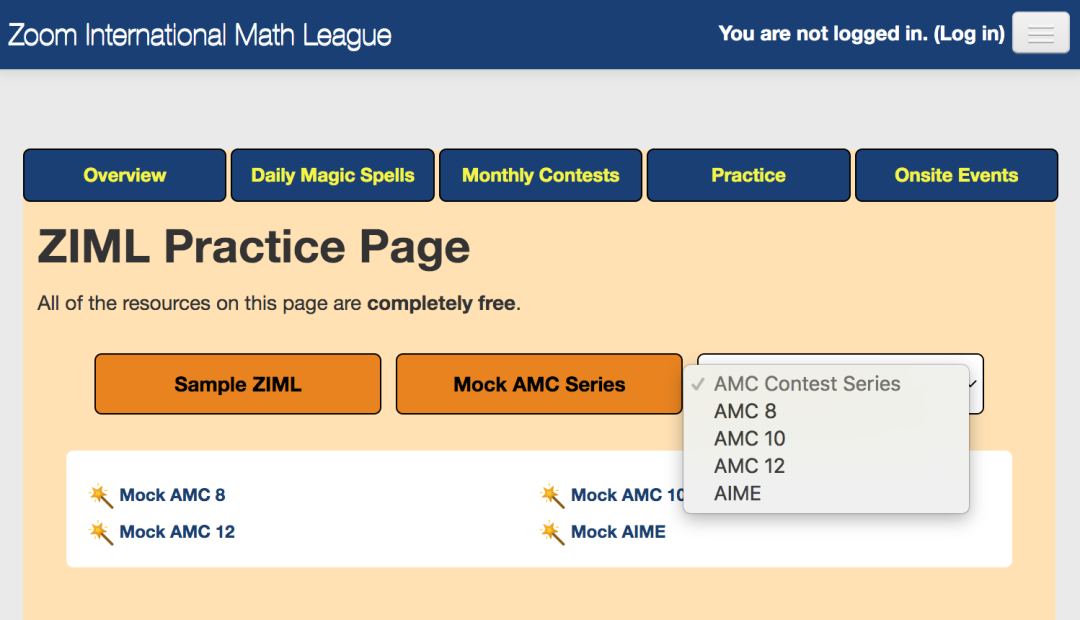Click wand icon beside Mock AMC 12
Image resolution: width=1080 pixels, height=620 pixels.
101,533
